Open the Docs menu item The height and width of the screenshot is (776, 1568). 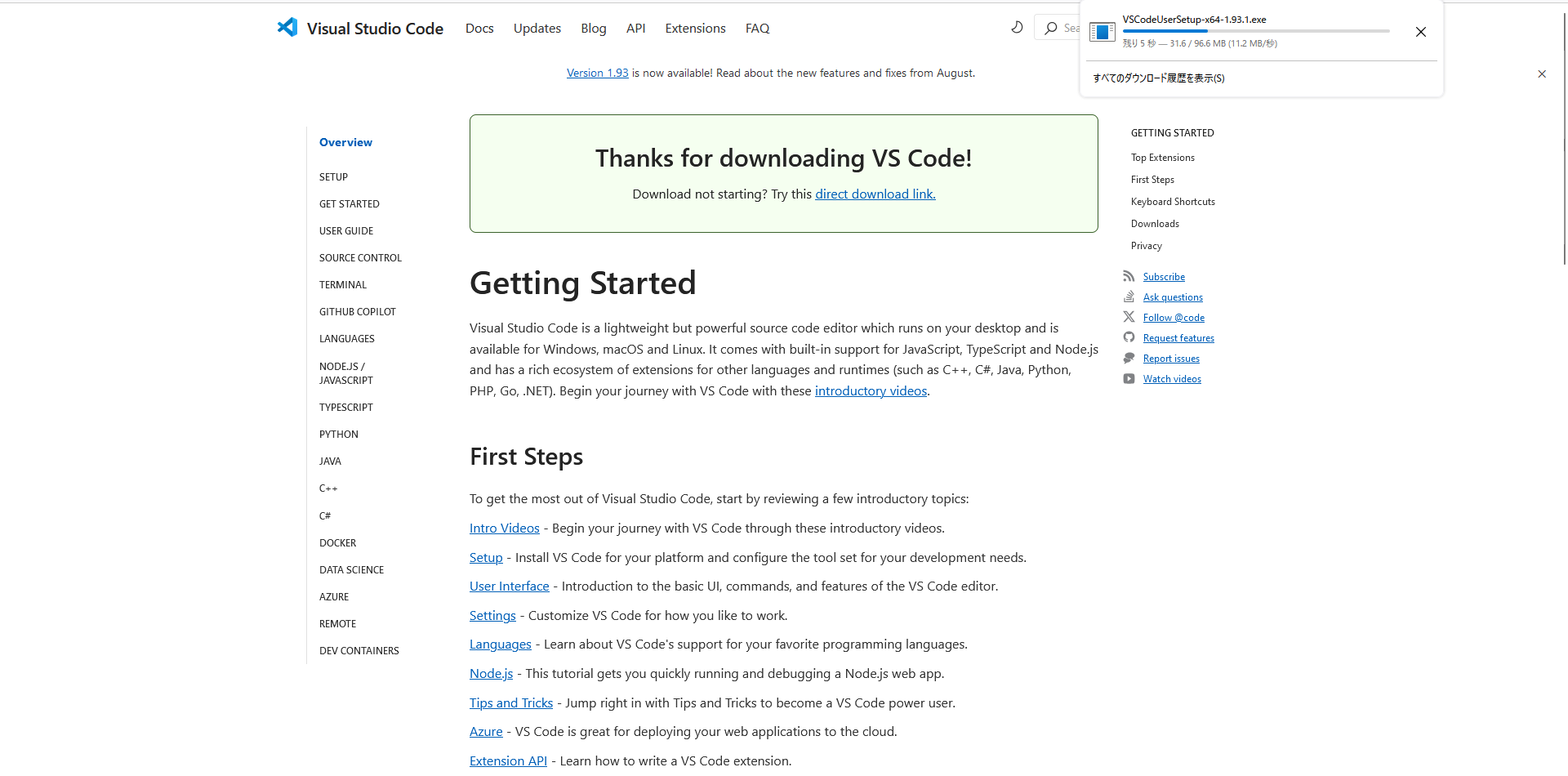click(x=479, y=28)
